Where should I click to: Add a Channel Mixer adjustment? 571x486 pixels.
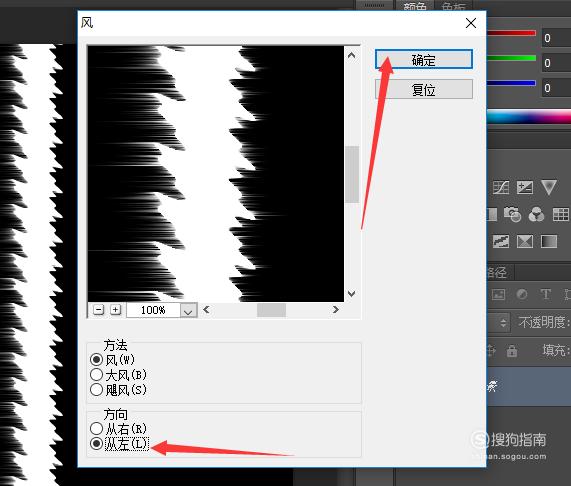coord(536,214)
